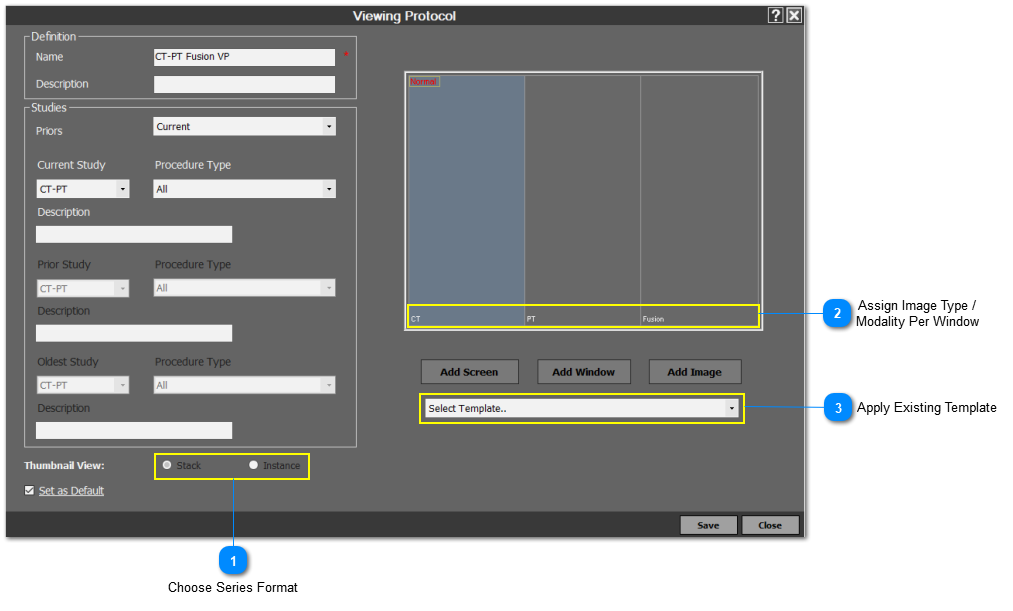Screen dimensions: 1013x611
Task: Save the viewing protocol
Action: tap(708, 525)
